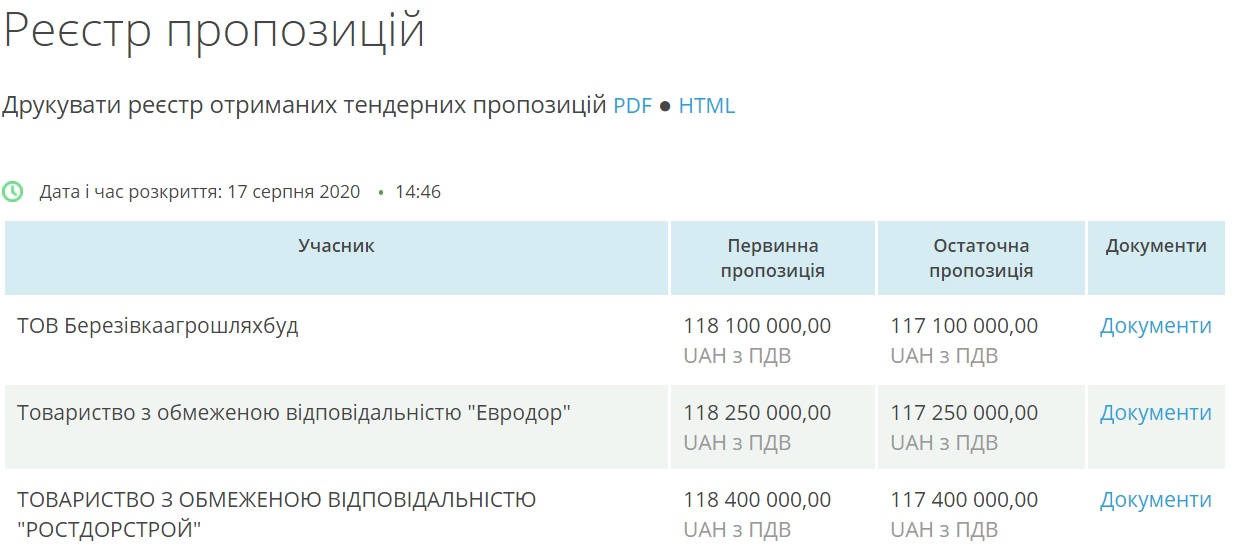Open Документи link for "Евродор" row
Image resolution: width=1237 pixels, height=555 pixels.
pyautogui.click(x=1155, y=413)
